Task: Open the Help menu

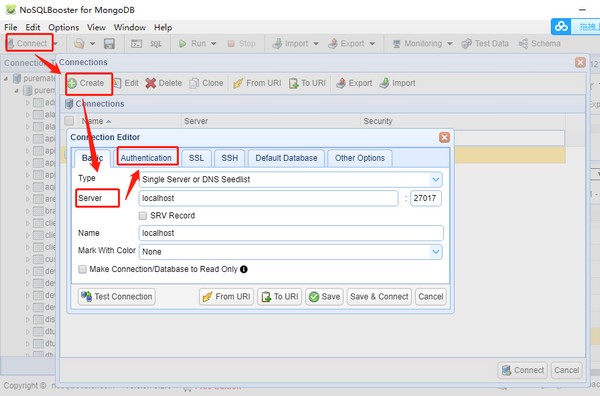Action: point(163,28)
